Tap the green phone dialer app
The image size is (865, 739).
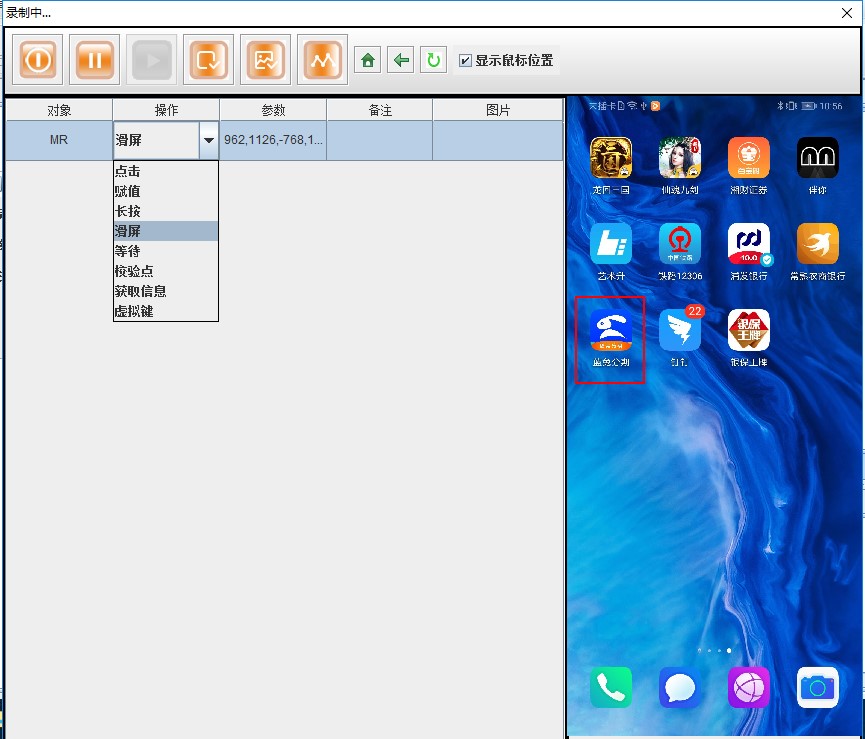coord(610,687)
